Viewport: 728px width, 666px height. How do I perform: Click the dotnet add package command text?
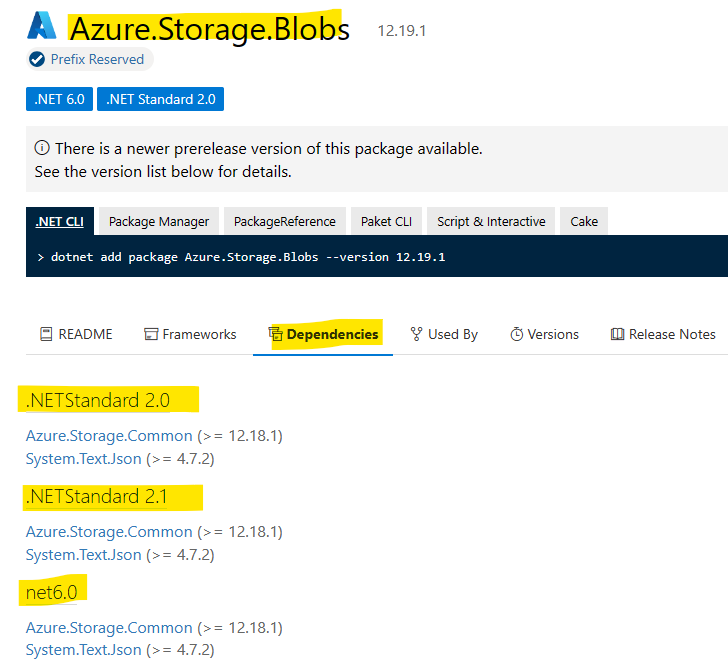[x=248, y=257]
